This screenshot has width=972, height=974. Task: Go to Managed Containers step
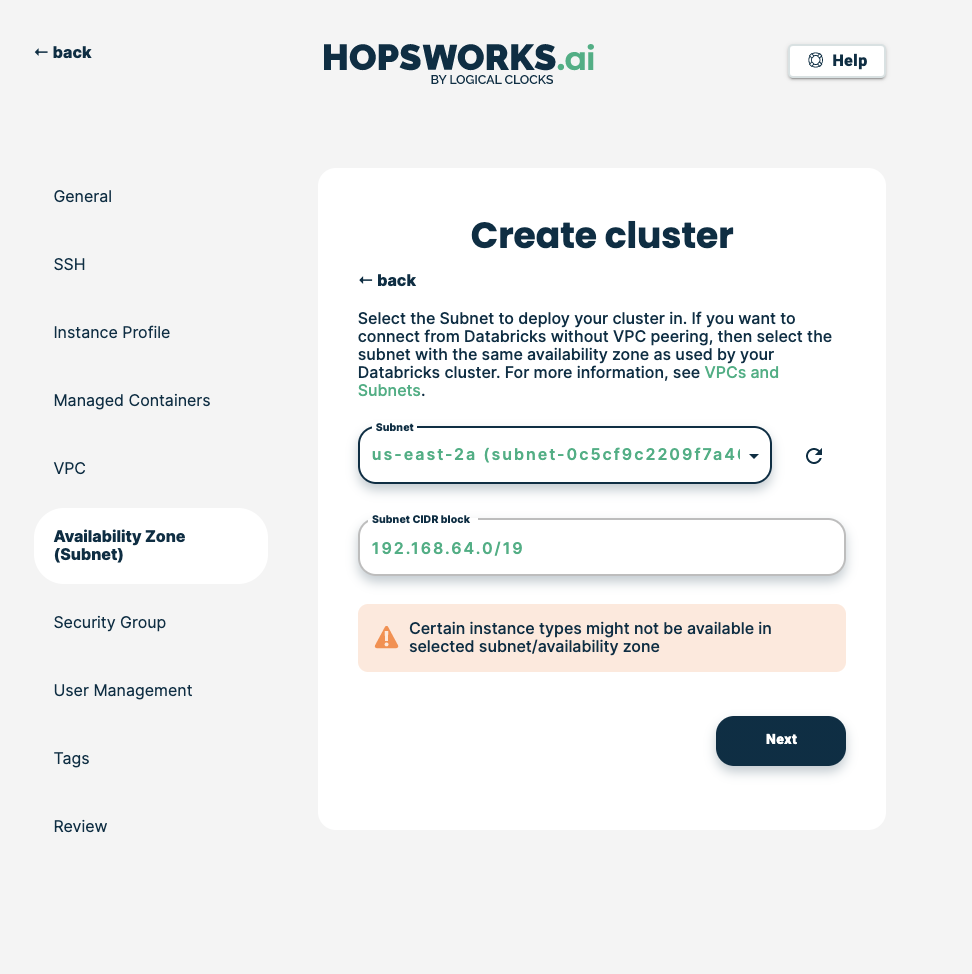point(132,400)
